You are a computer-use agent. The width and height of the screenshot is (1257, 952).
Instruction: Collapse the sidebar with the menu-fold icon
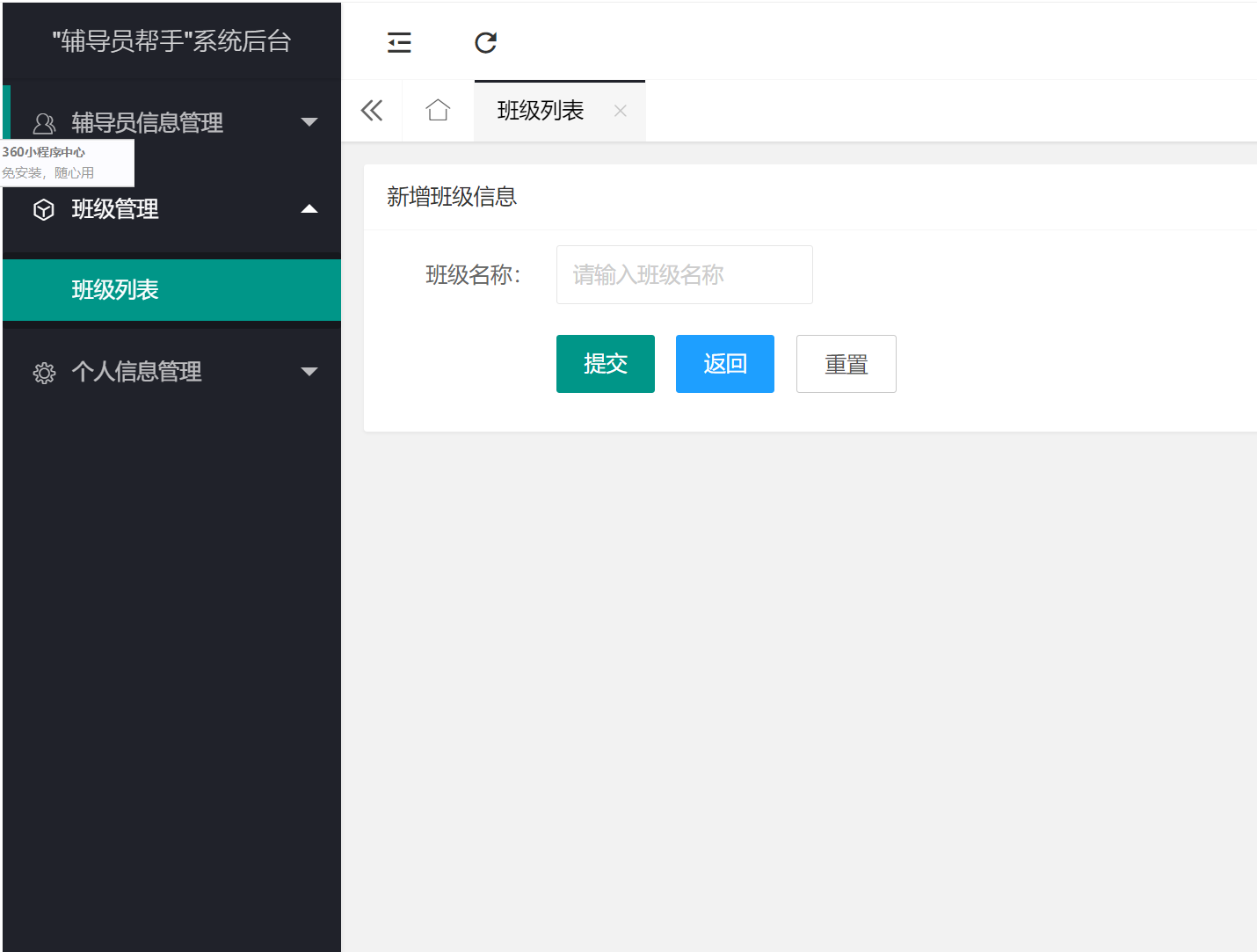pyautogui.click(x=399, y=42)
